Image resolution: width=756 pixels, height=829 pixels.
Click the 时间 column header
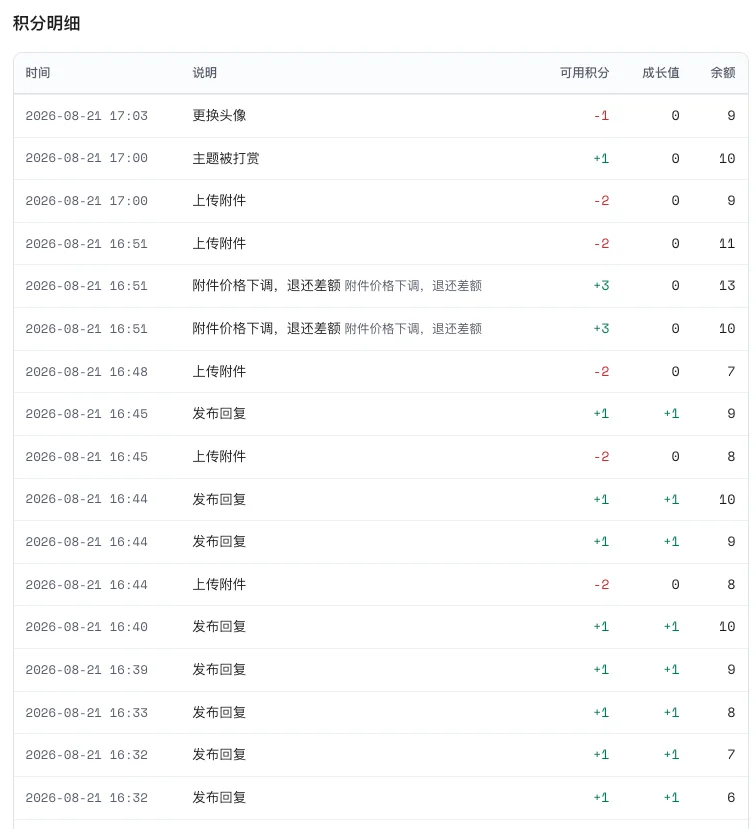(x=38, y=72)
